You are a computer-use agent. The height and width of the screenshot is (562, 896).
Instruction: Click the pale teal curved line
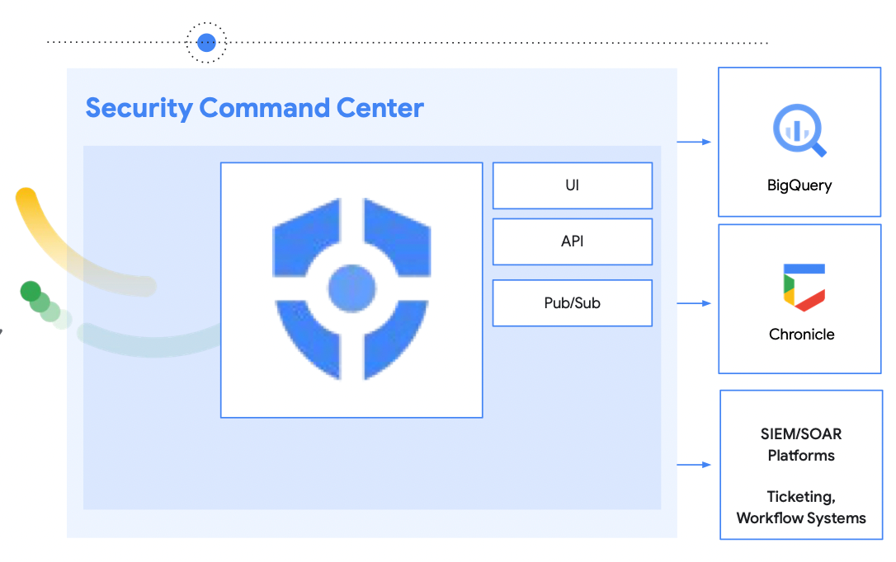tap(150, 344)
